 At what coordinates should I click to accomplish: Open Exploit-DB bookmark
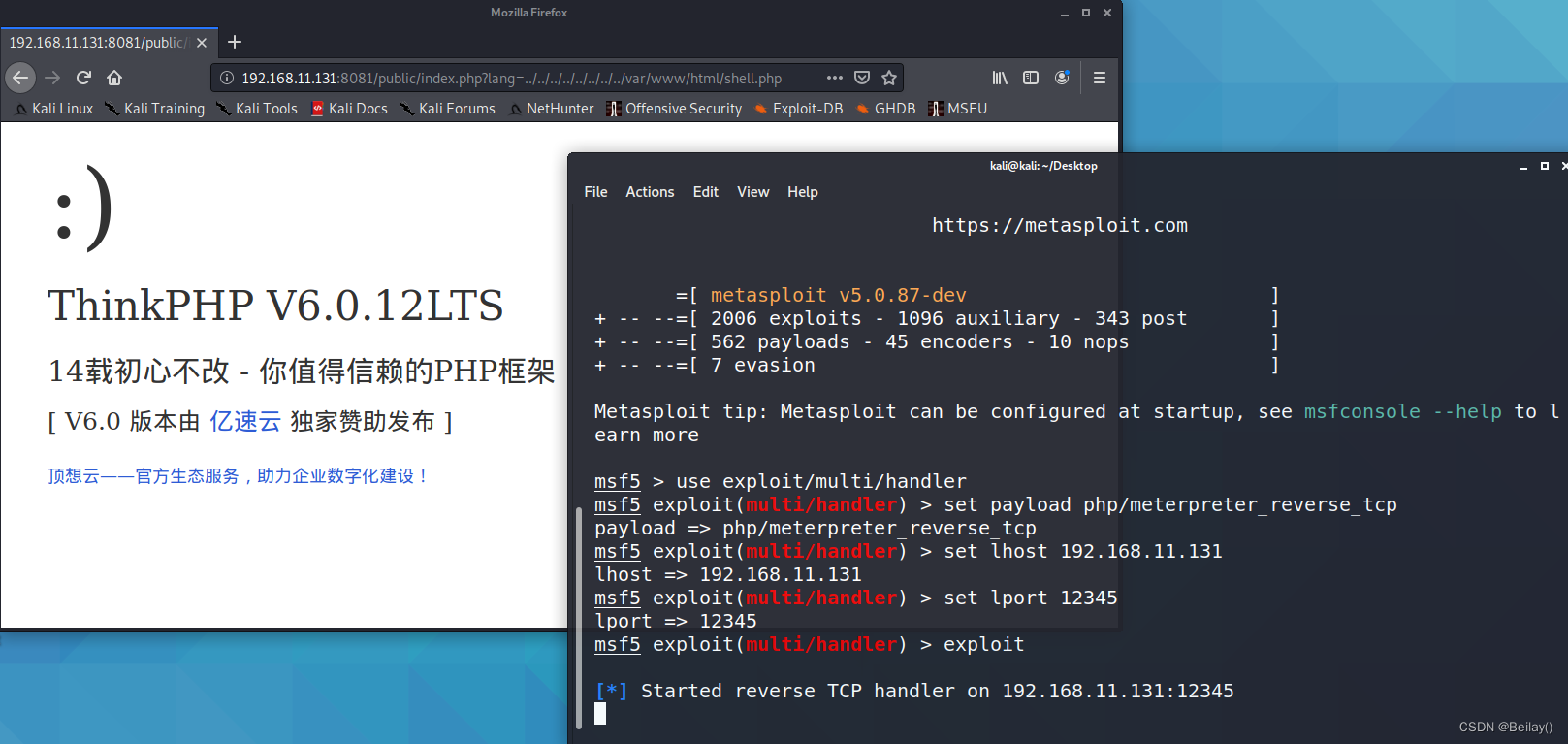pos(798,109)
